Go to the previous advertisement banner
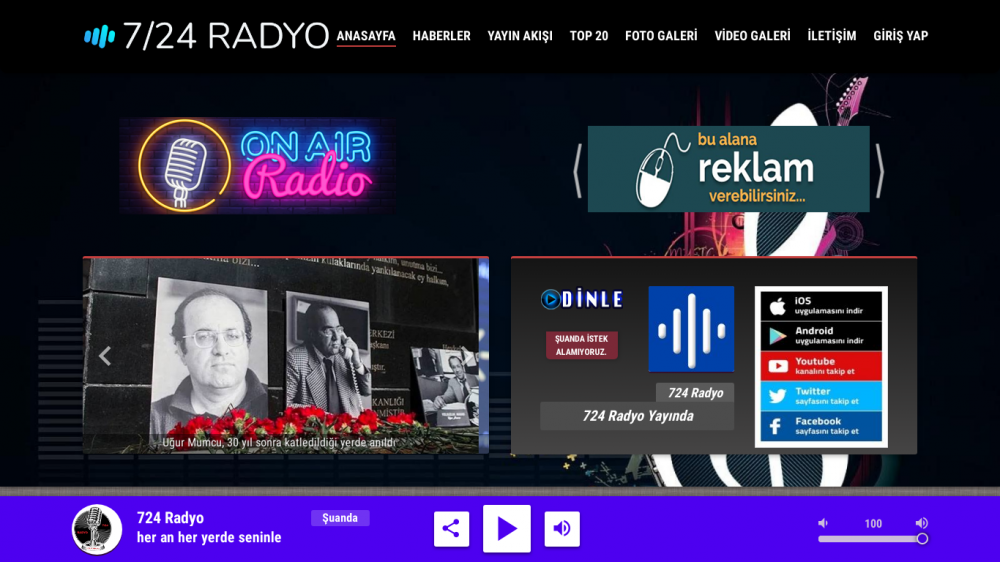Image resolution: width=1000 pixels, height=562 pixels. click(577, 170)
